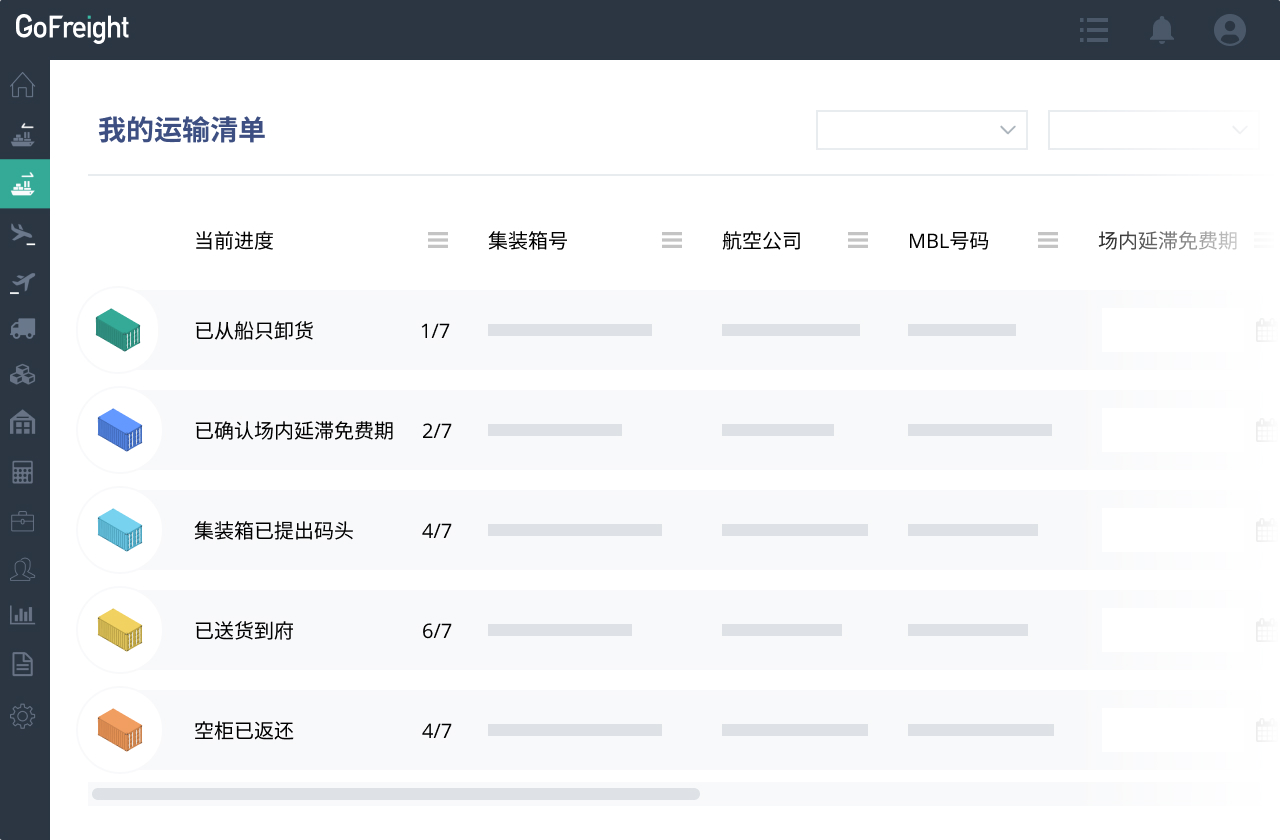Open the briefcase sidebar icon
Image resolution: width=1280 pixels, height=840 pixels.
pyautogui.click(x=23, y=521)
